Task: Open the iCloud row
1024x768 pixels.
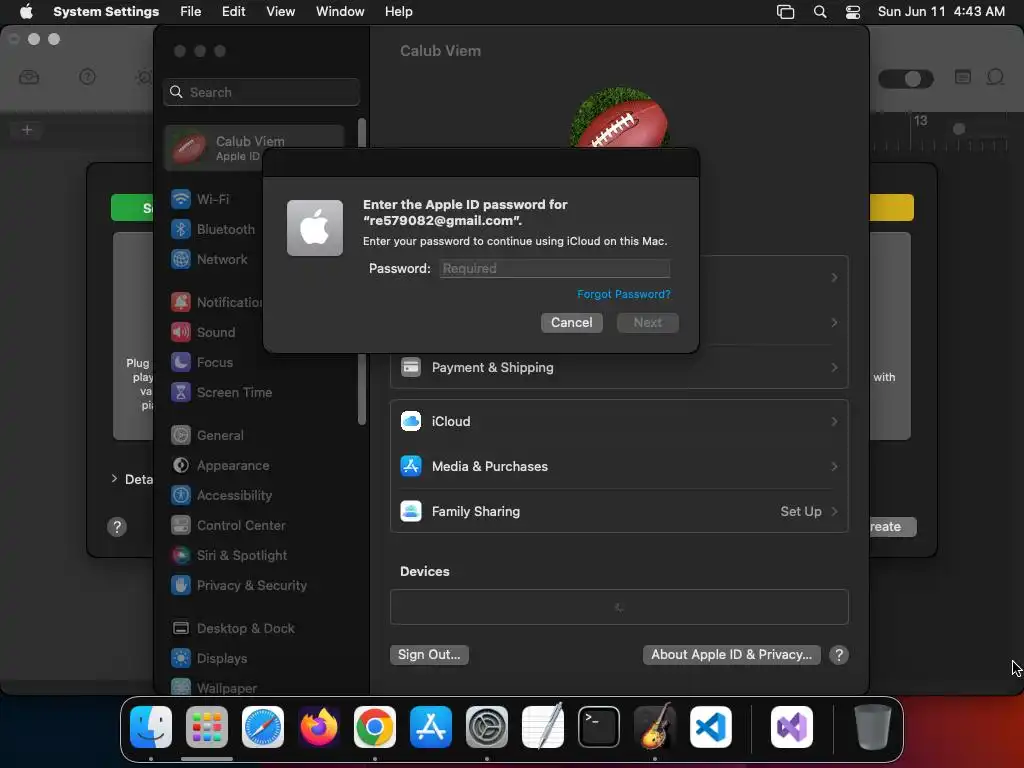Action: (618, 422)
